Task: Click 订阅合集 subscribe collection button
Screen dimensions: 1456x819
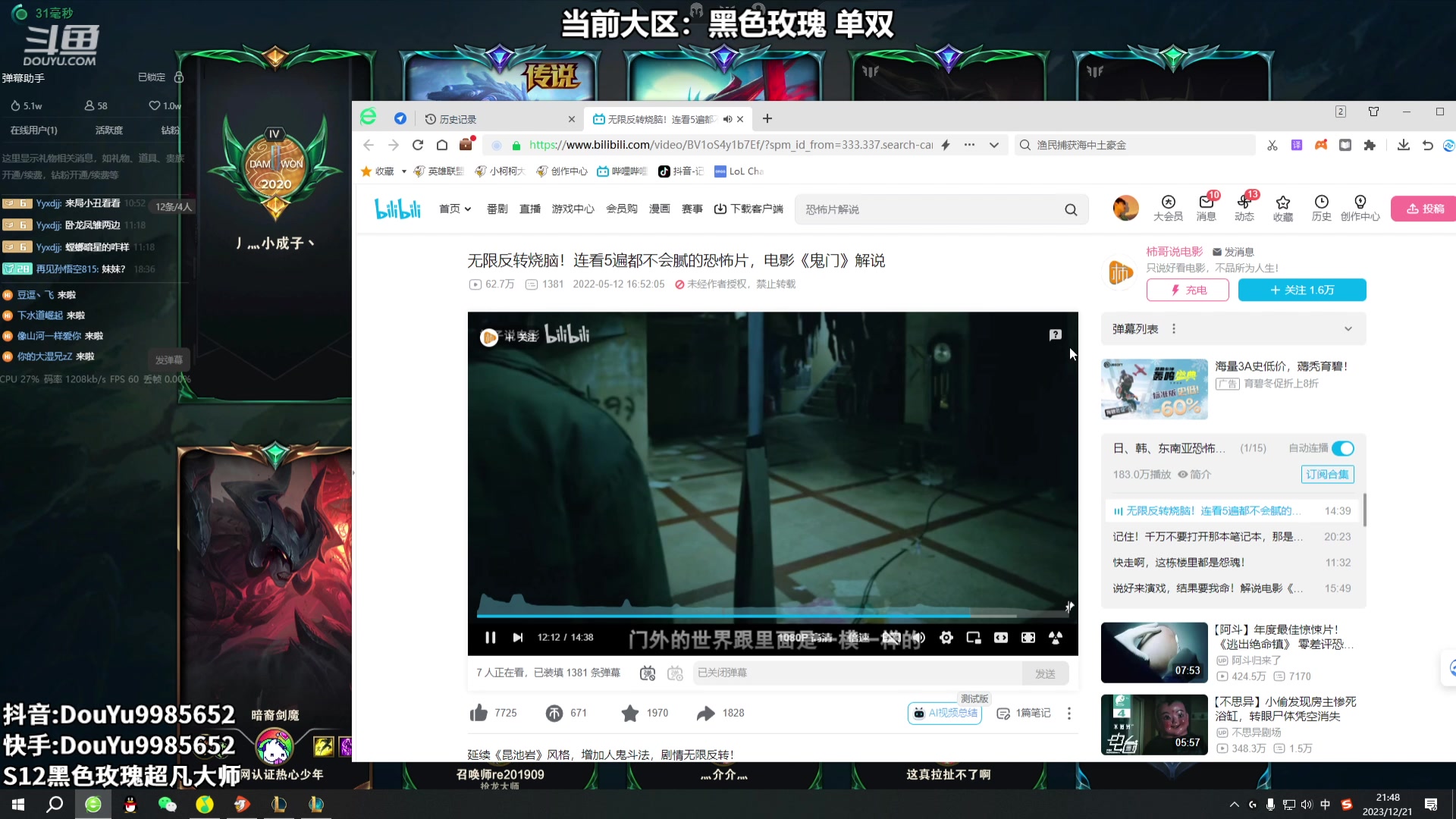Action: pos(1327,474)
